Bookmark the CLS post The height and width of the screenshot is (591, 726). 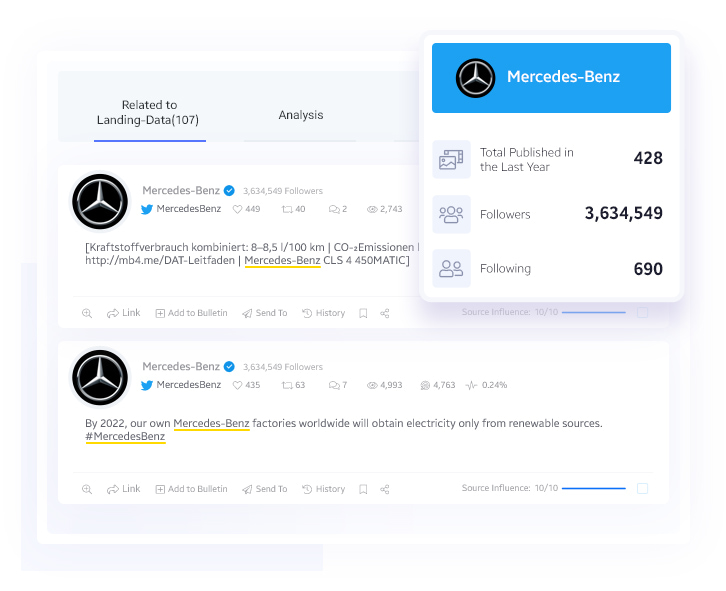[363, 314]
